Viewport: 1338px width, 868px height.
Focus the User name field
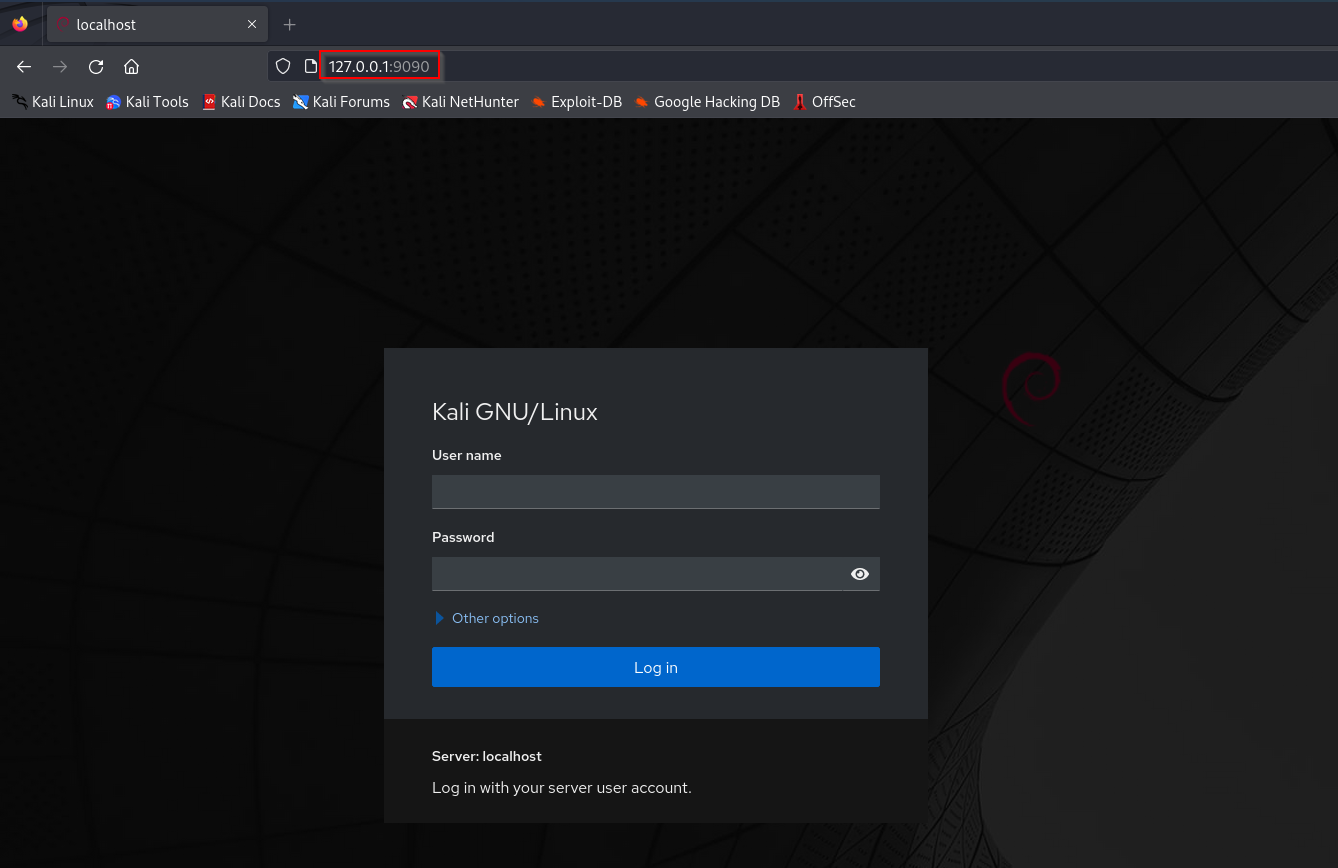[x=656, y=492]
